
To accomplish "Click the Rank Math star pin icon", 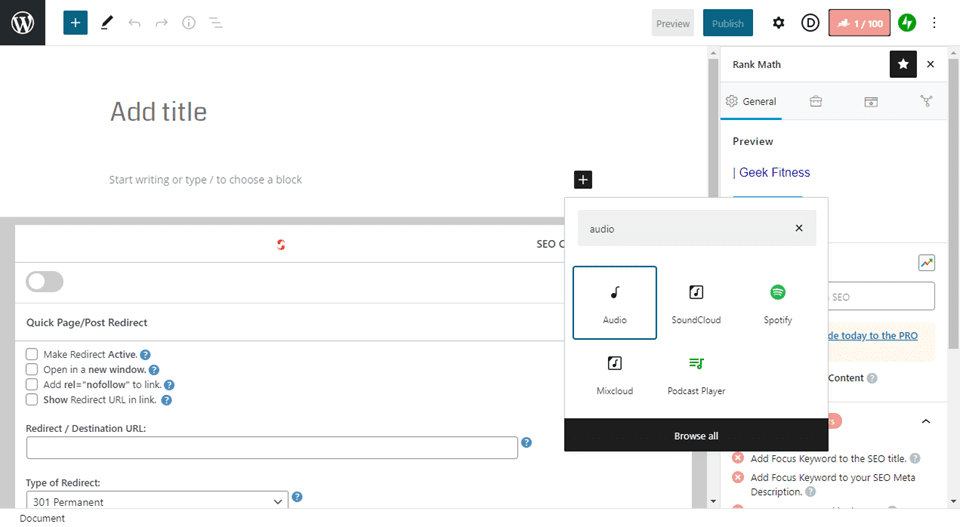I will coord(903,64).
